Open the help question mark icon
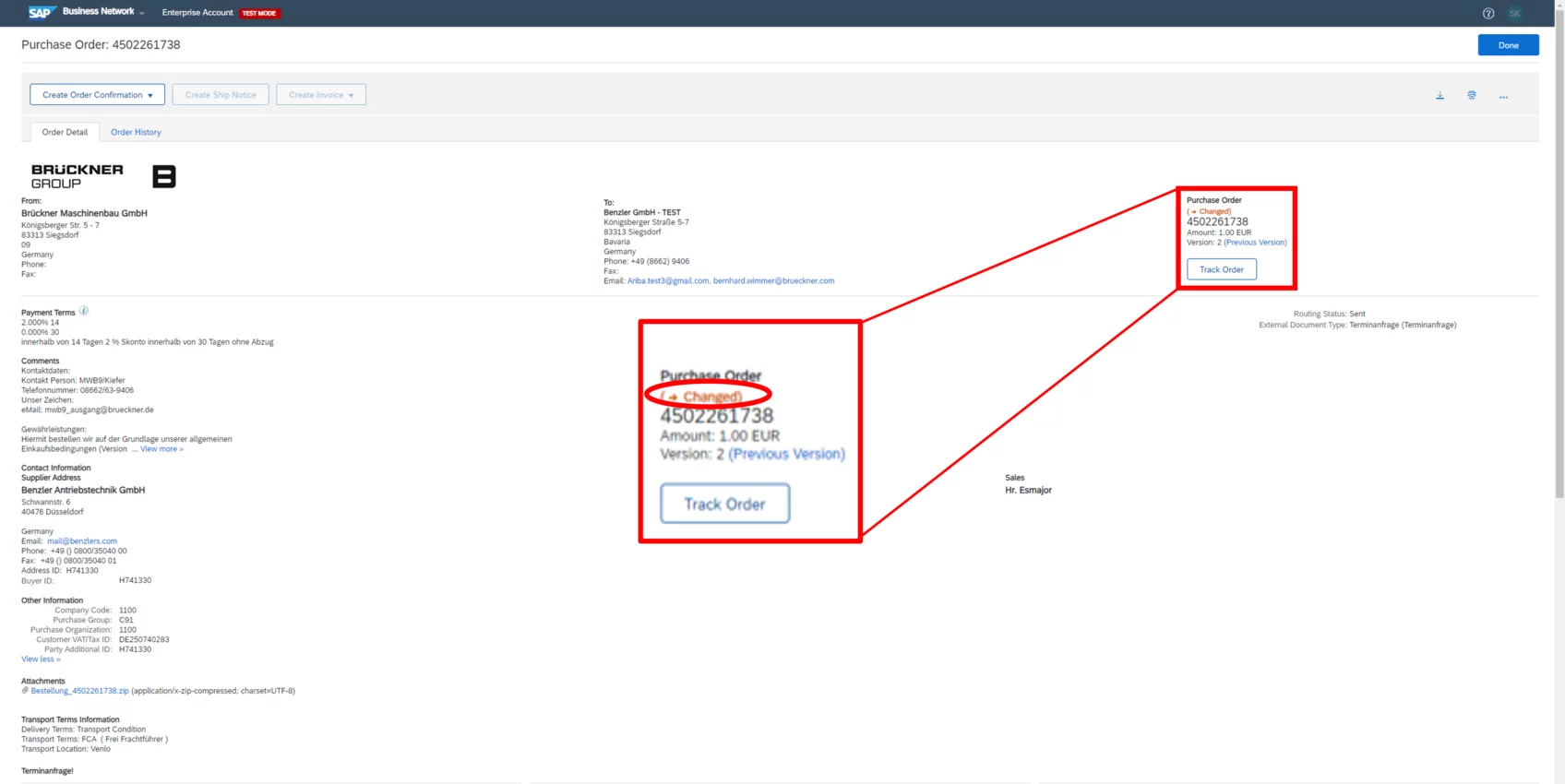The height and width of the screenshot is (784, 1565). coord(1487,13)
